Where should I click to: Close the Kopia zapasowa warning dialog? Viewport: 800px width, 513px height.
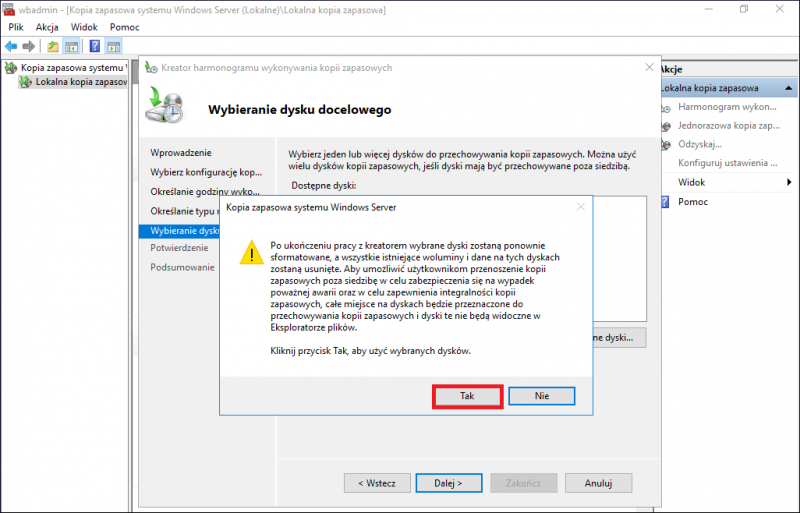point(580,207)
